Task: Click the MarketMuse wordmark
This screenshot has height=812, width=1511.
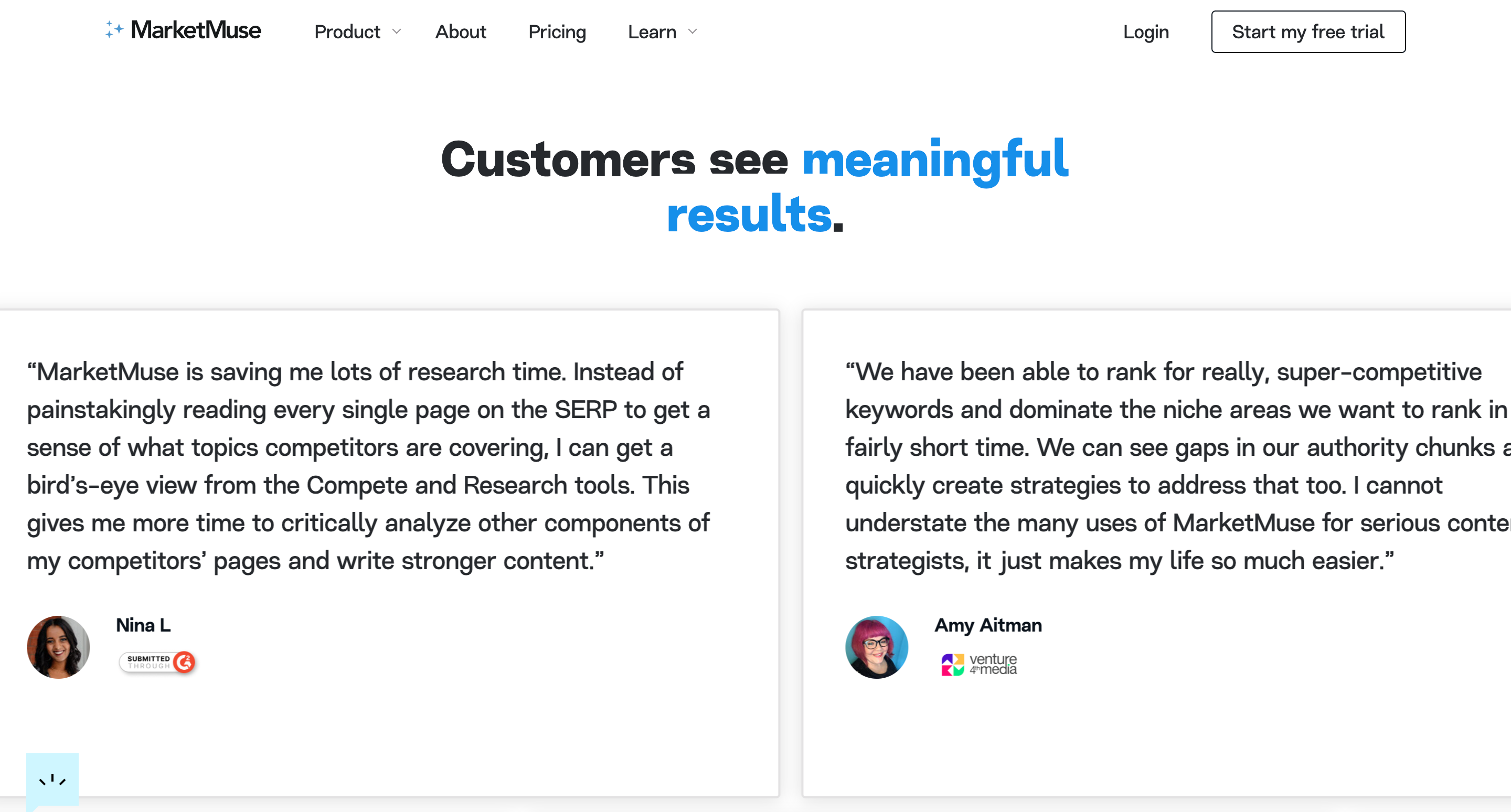Action: [196, 30]
